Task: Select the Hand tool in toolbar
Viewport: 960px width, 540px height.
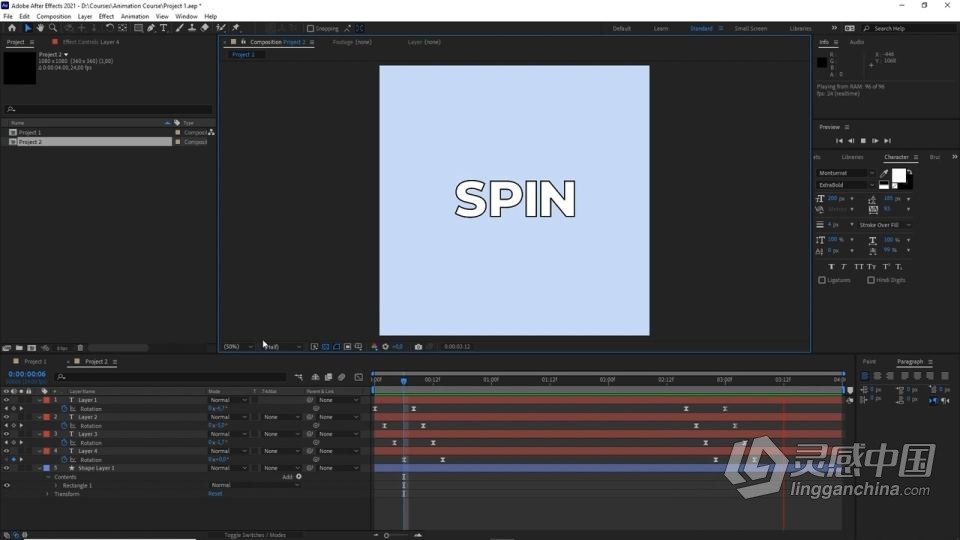Action: (x=40, y=28)
